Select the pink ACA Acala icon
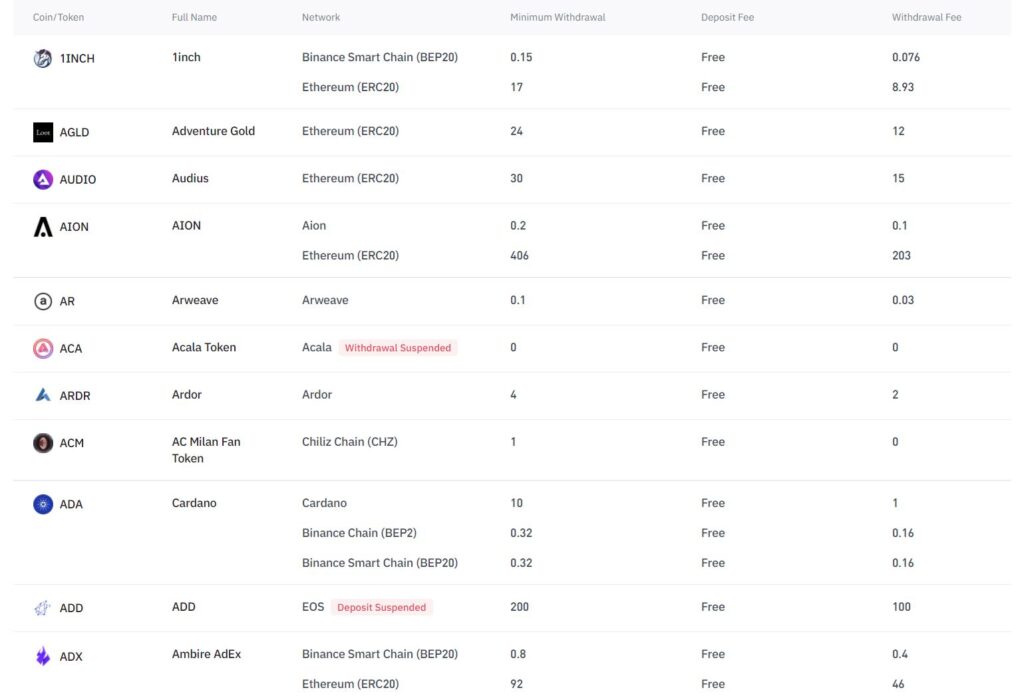Screen dimensions: 1024x696 coord(42,348)
